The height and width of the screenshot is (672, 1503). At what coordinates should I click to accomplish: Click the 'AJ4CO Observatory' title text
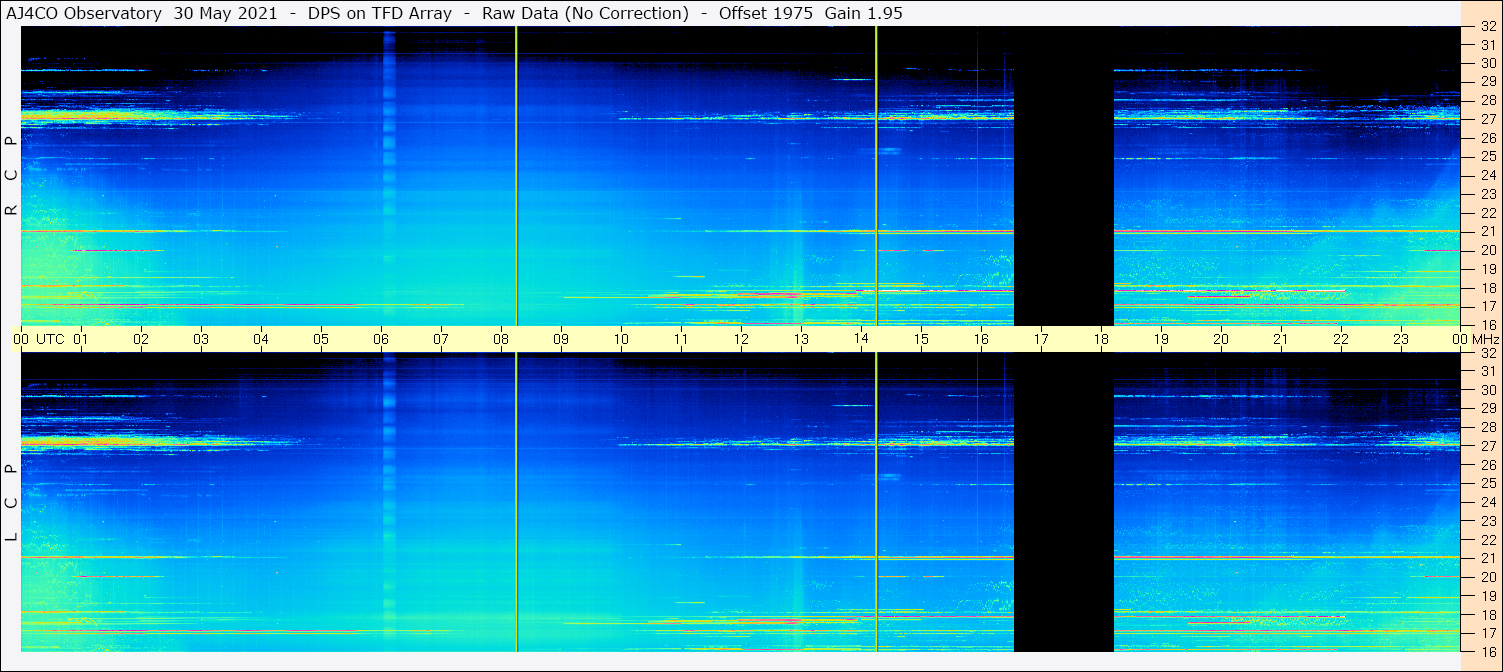point(84,13)
